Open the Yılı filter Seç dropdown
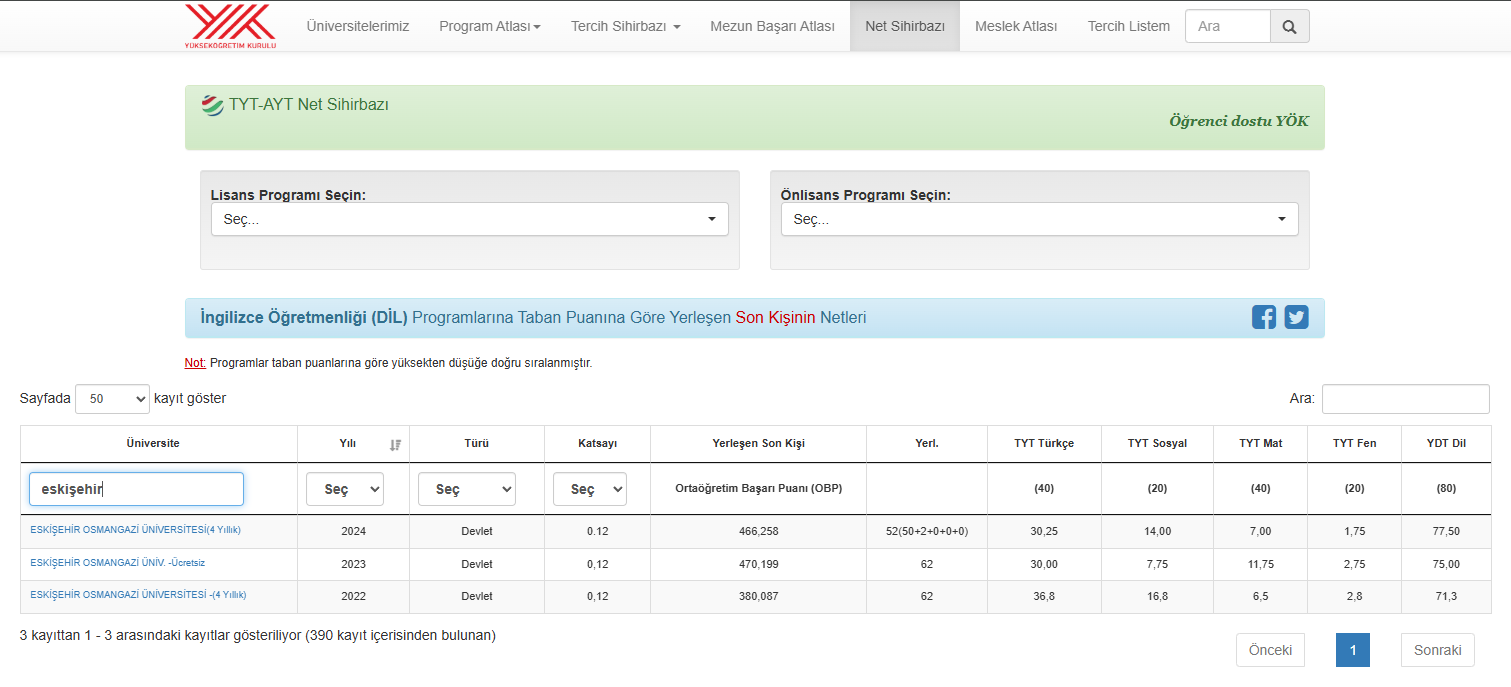The width and height of the screenshot is (1511, 687). pyautogui.click(x=344, y=489)
